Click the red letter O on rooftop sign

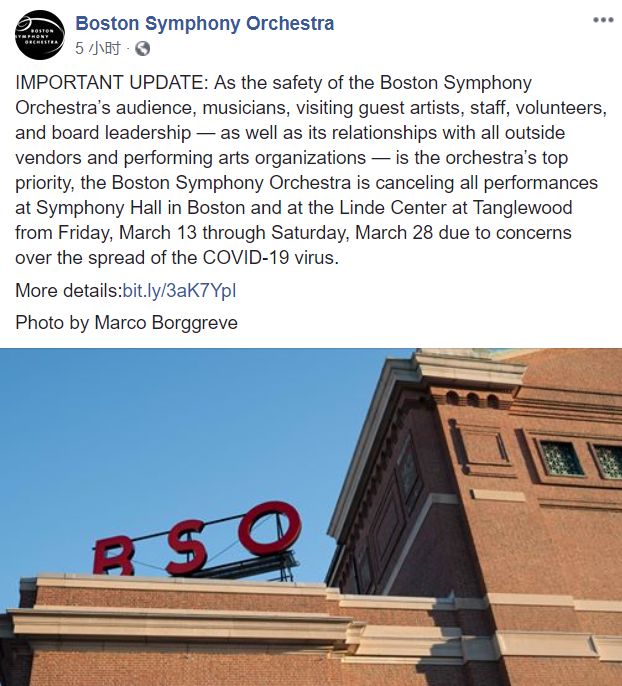pos(270,528)
